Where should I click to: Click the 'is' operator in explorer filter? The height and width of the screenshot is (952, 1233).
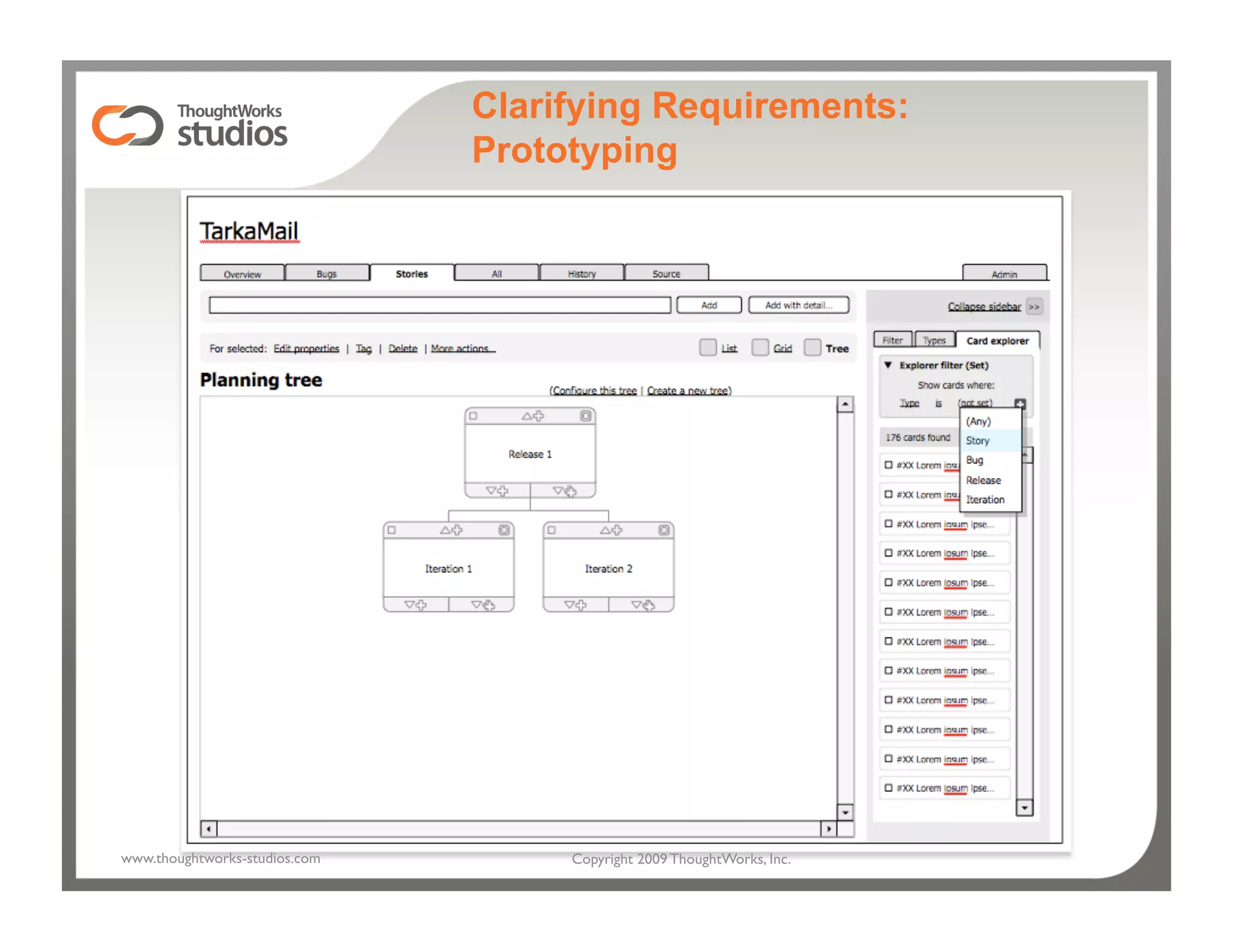(x=939, y=403)
